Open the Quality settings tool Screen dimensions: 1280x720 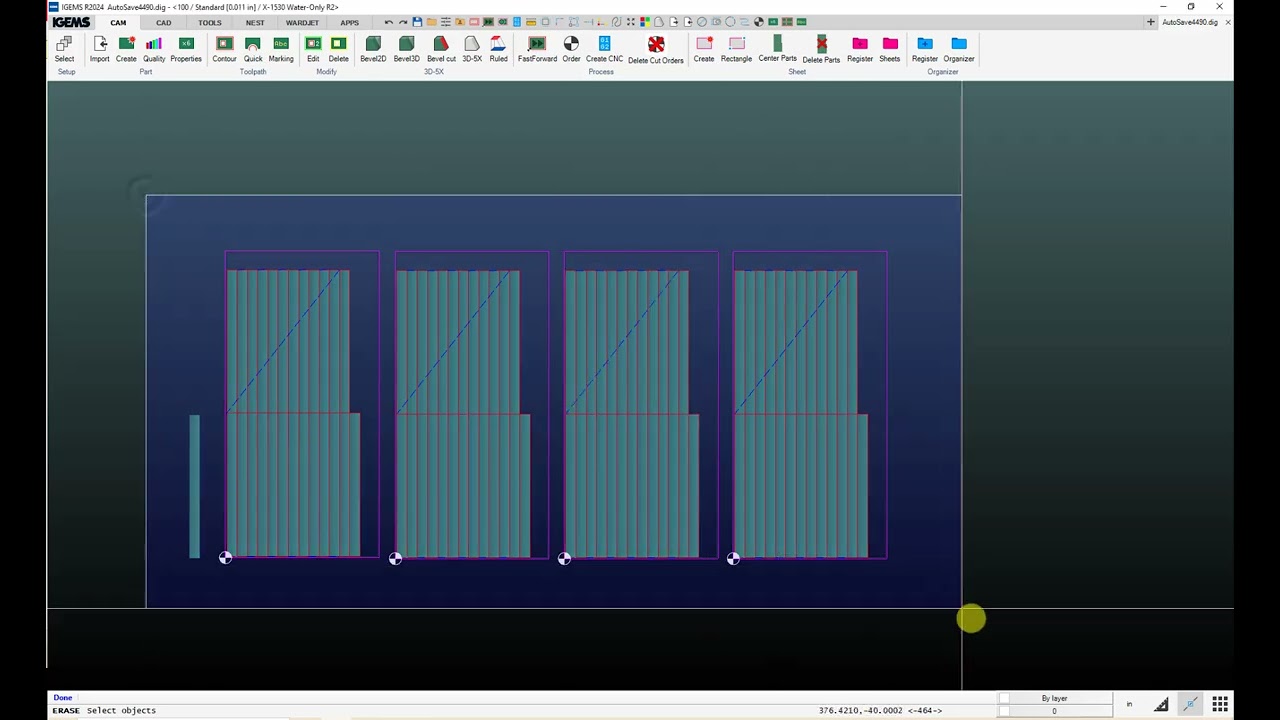click(x=154, y=49)
